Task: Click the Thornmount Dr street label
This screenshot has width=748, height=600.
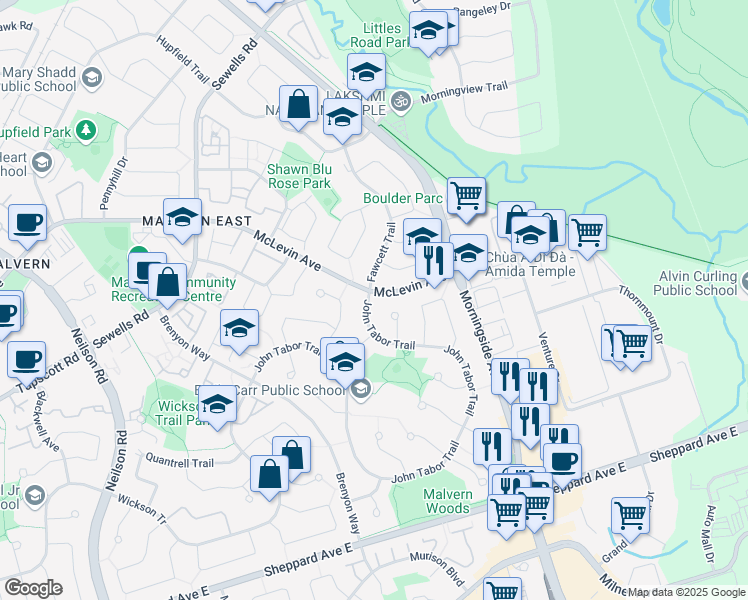Action: click(642, 314)
